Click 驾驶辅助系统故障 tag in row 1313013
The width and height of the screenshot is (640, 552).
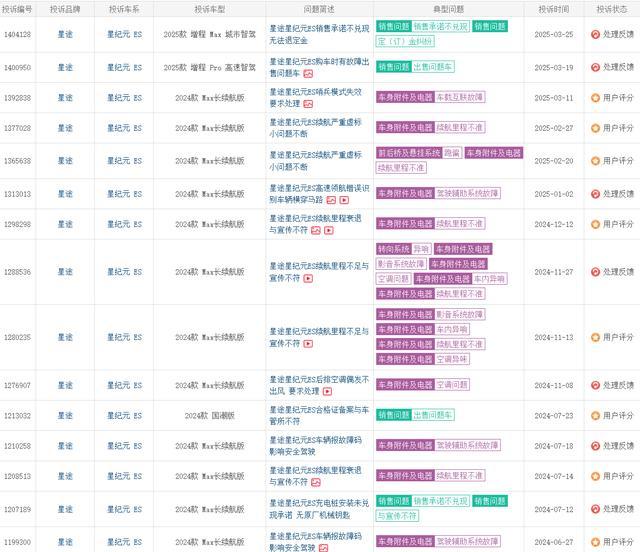coord(467,193)
